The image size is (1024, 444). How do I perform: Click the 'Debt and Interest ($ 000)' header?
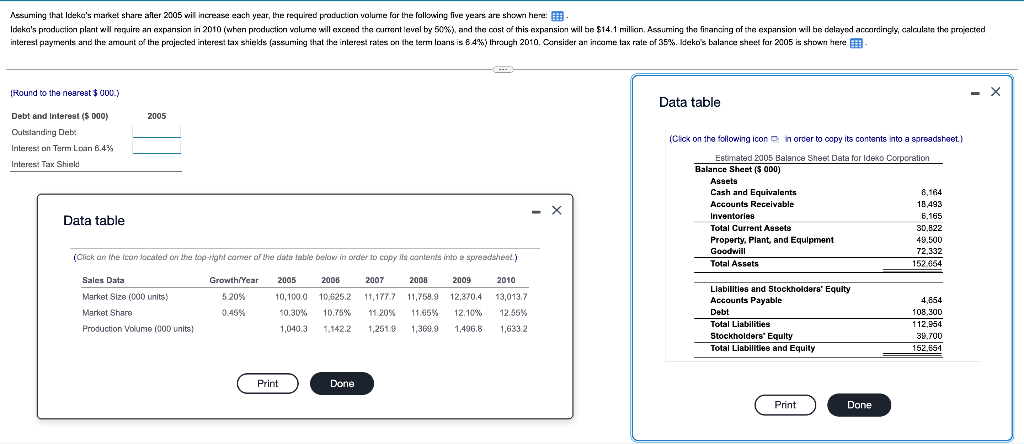pos(60,116)
